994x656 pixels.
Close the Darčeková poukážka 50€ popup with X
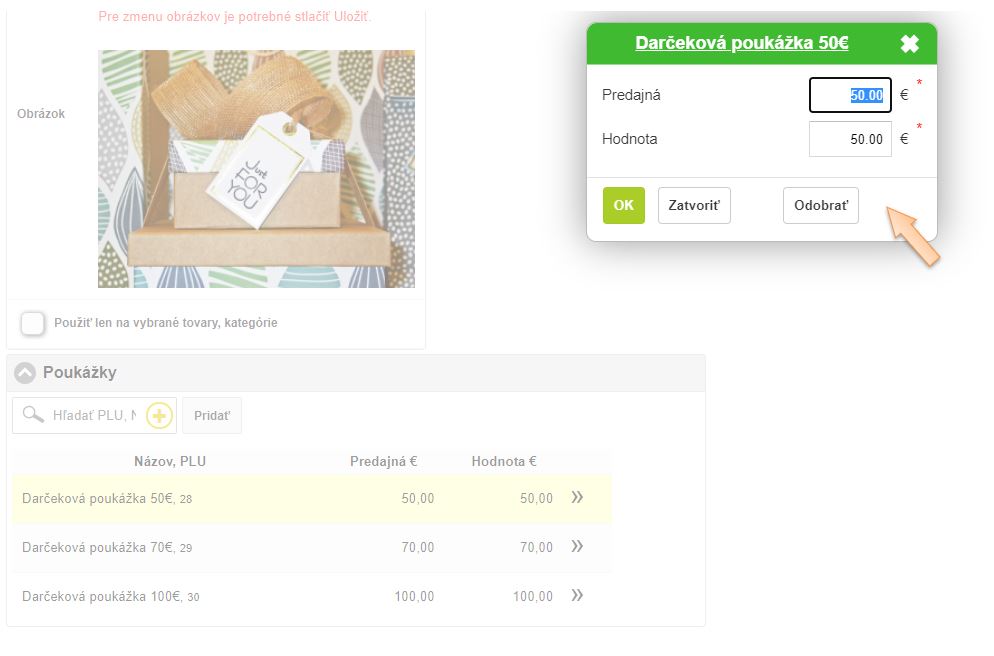(909, 44)
